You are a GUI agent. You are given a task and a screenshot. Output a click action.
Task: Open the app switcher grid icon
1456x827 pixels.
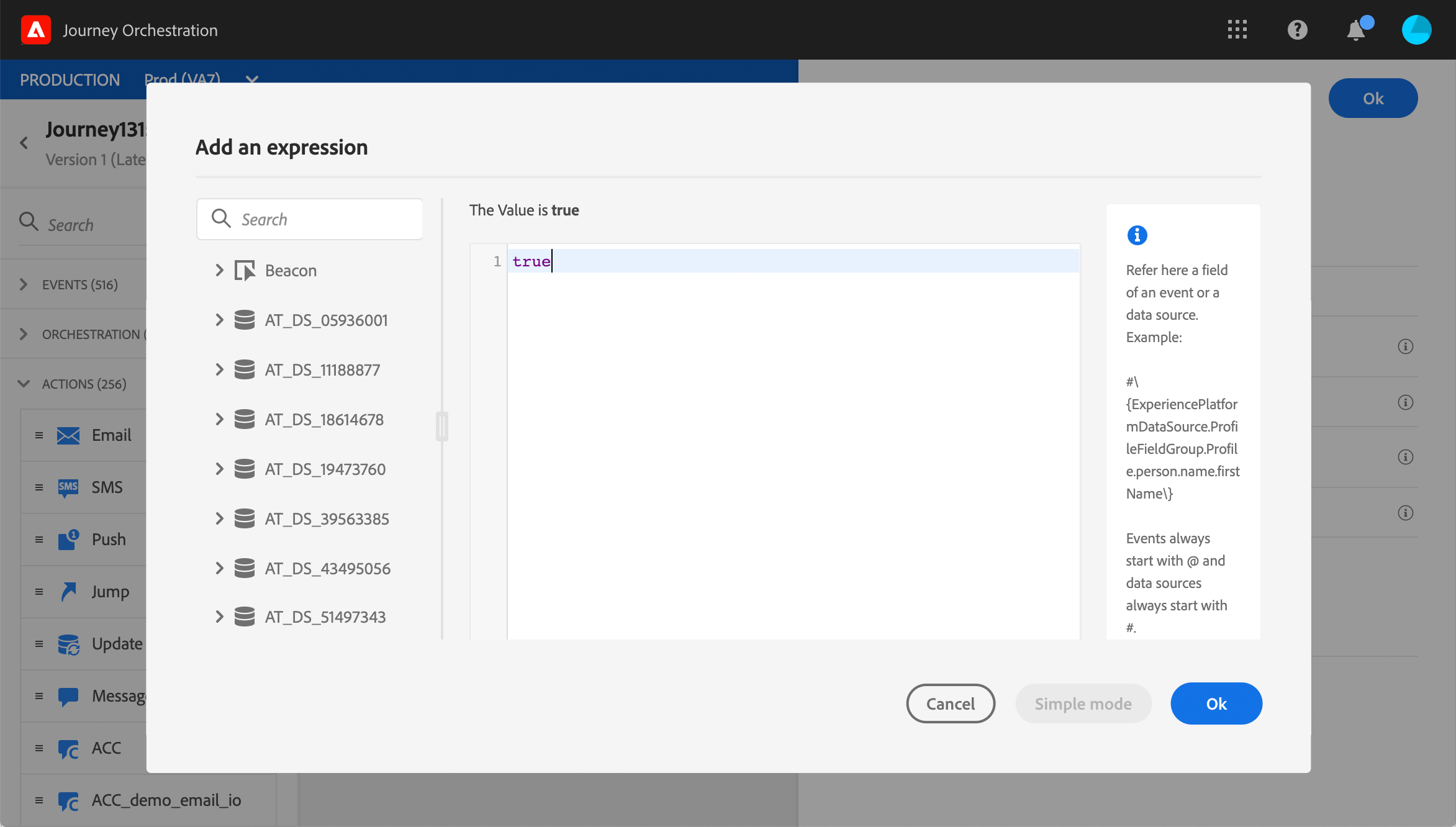coord(1237,30)
